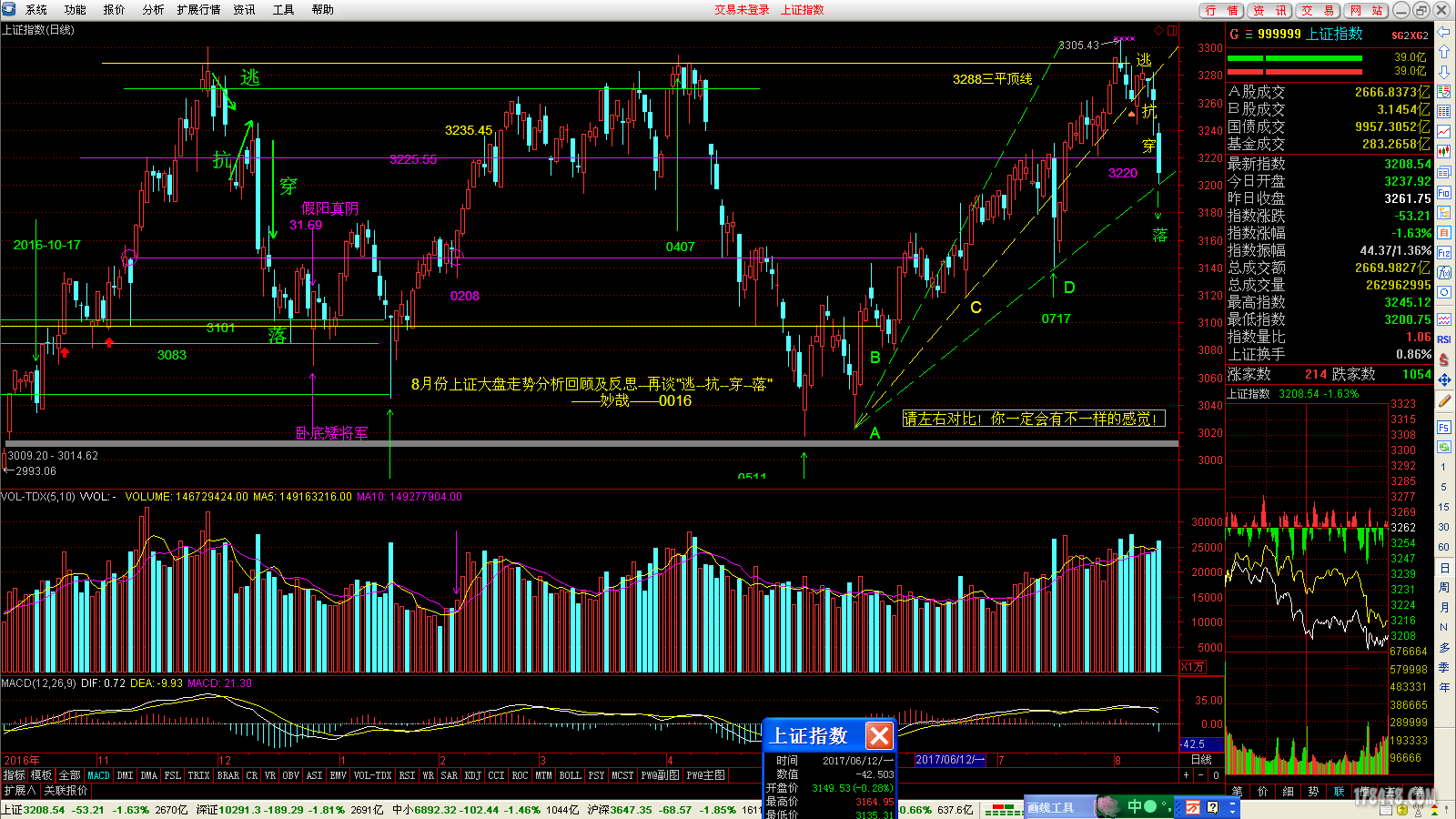1456x819 pixels.
Task: Click the wave indicator chart icon
Action: (1444, 319)
